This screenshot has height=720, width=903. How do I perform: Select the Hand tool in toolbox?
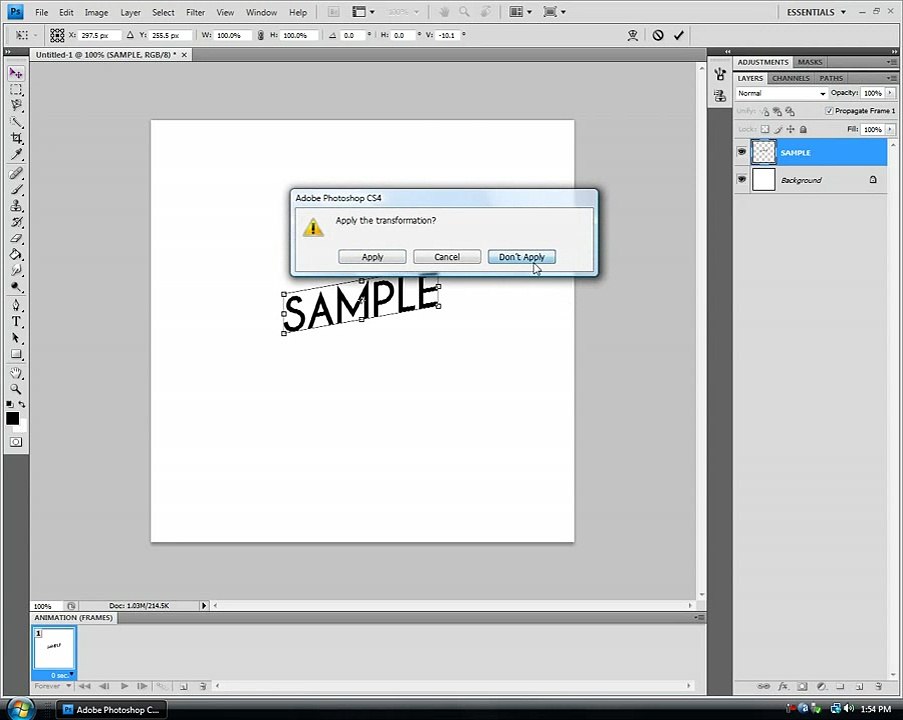click(16, 373)
